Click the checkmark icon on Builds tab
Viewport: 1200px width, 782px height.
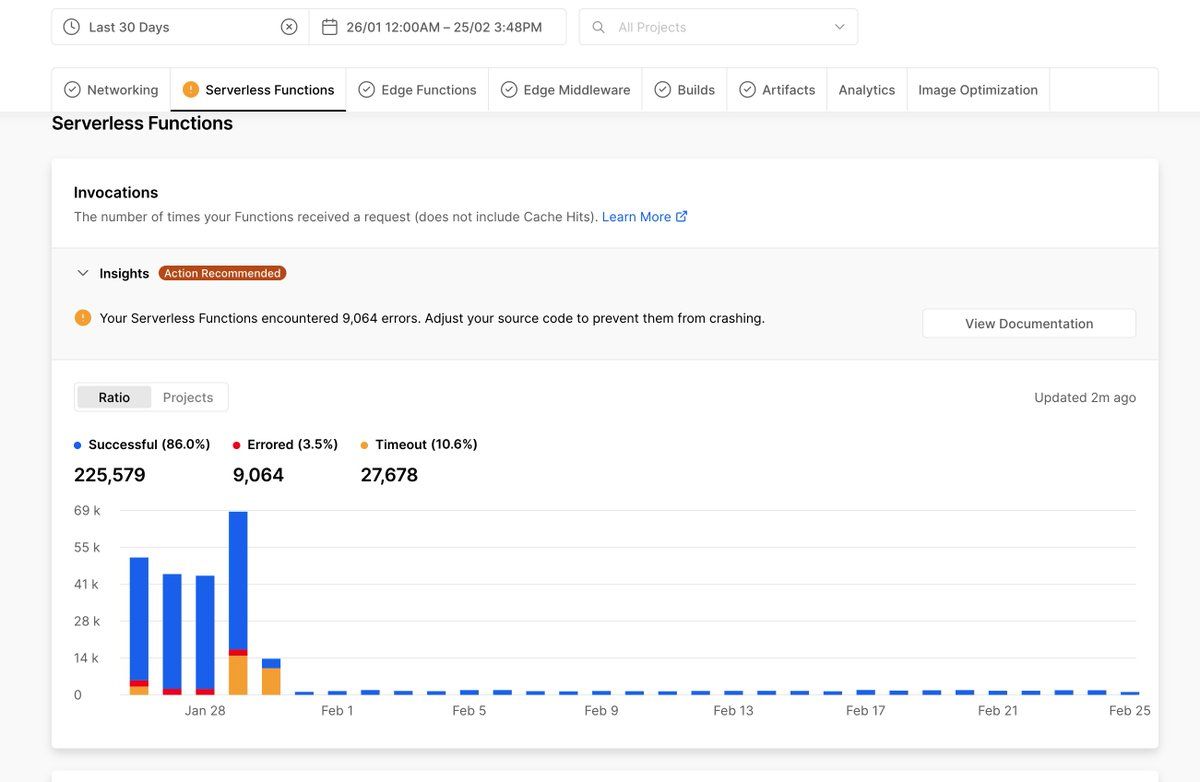[x=662, y=90]
